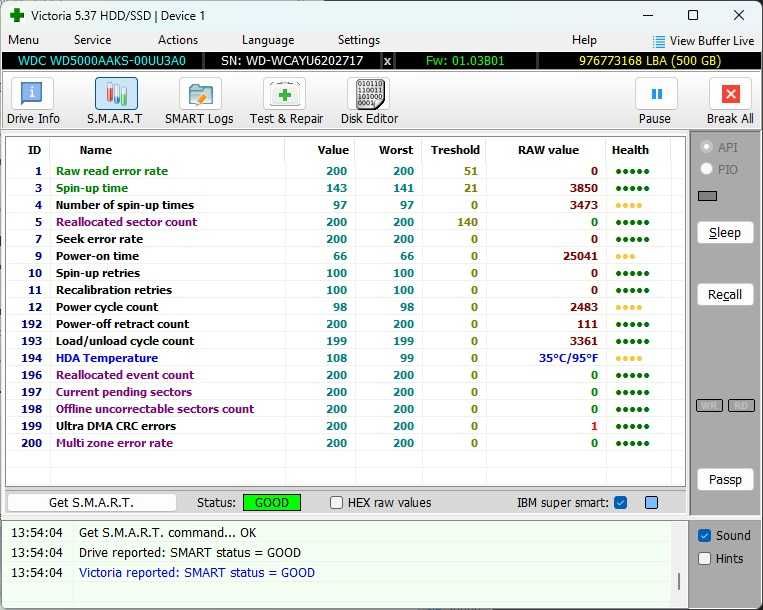Click the RAW value column header
The width and height of the screenshot is (763, 610).
548,150
